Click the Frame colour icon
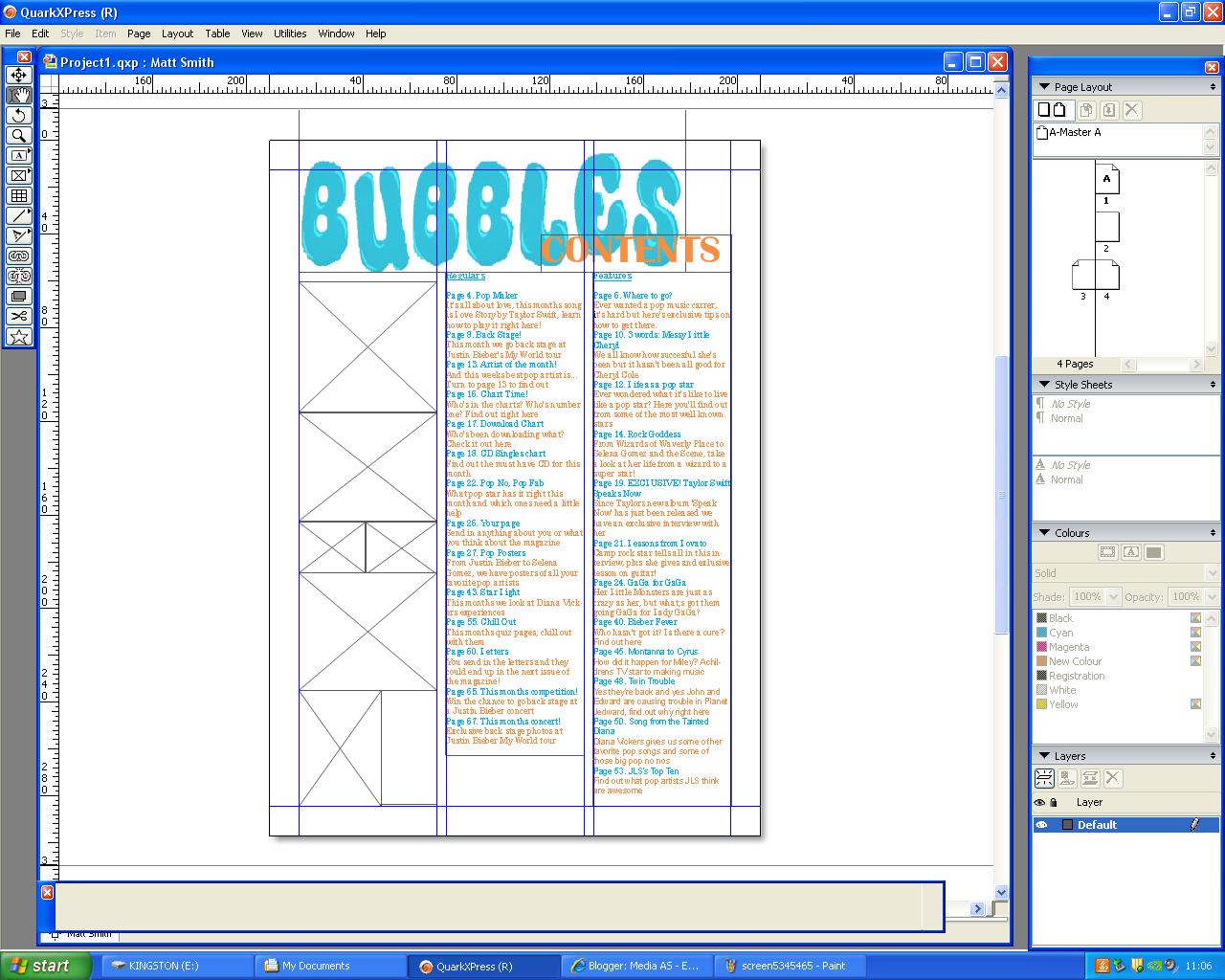Image resolution: width=1225 pixels, height=980 pixels. (1107, 552)
